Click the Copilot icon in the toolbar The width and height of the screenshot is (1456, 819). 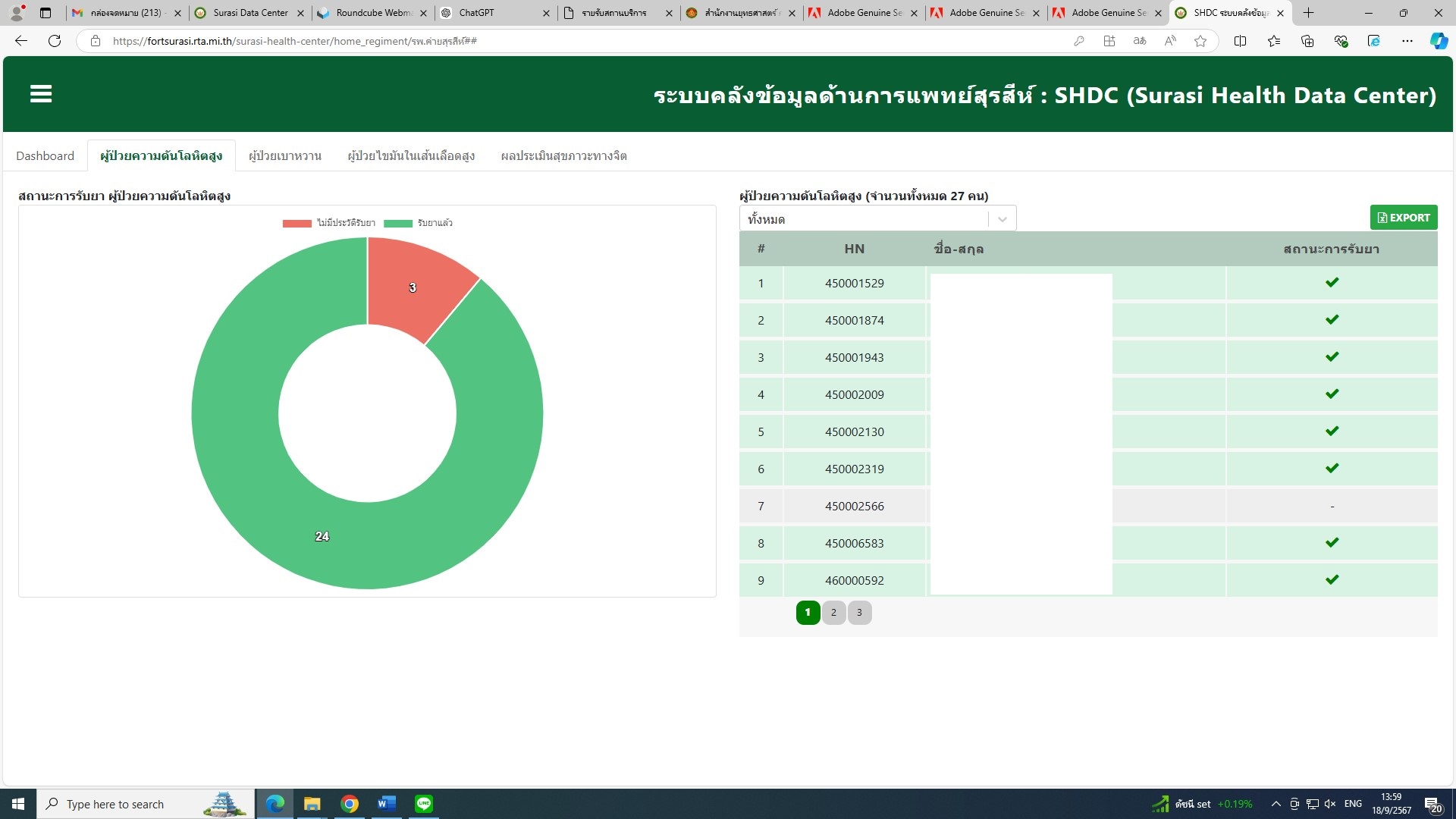(x=1439, y=41)
